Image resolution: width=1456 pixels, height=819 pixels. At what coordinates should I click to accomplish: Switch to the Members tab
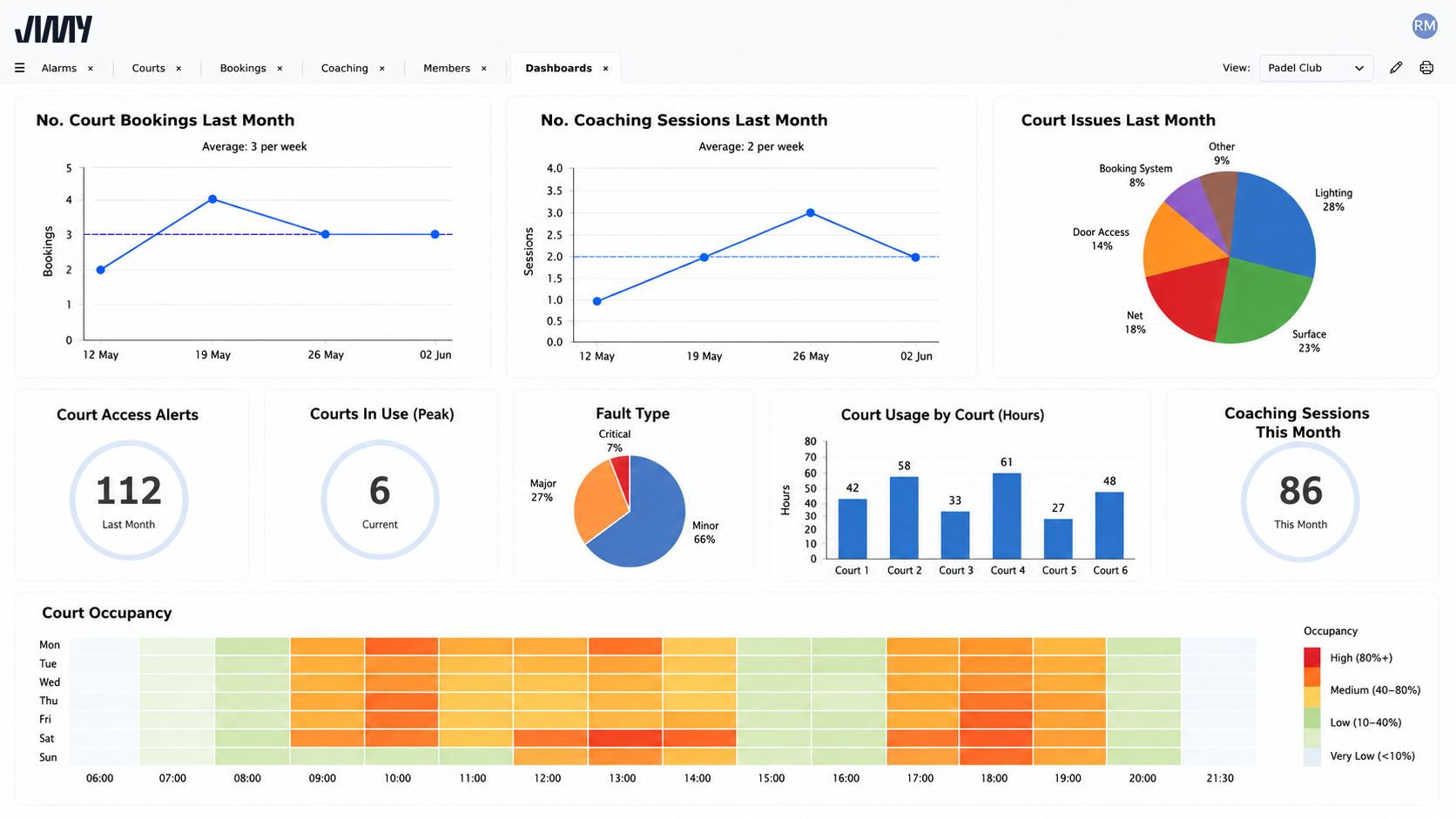(x=447, y=68)
